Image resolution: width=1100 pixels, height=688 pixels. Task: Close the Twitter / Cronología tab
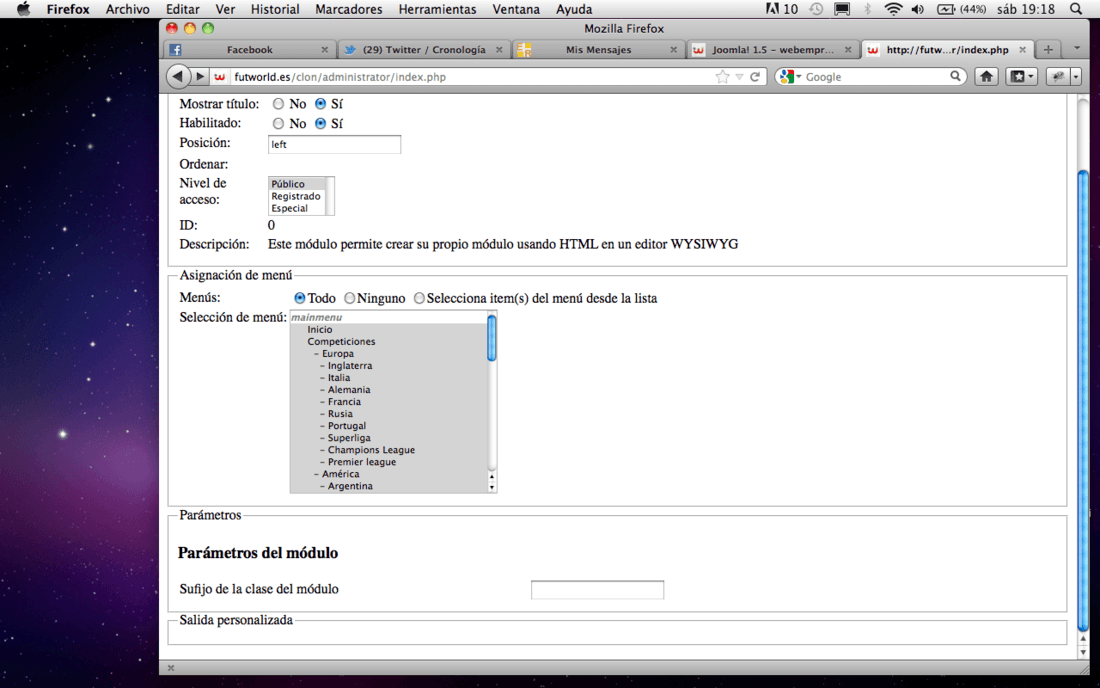(499, 50)
